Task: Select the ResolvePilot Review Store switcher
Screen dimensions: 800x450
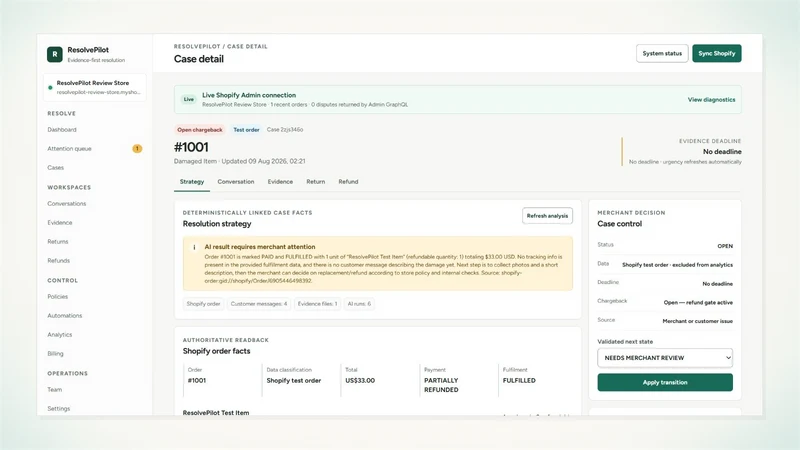Action: point(95,87)
